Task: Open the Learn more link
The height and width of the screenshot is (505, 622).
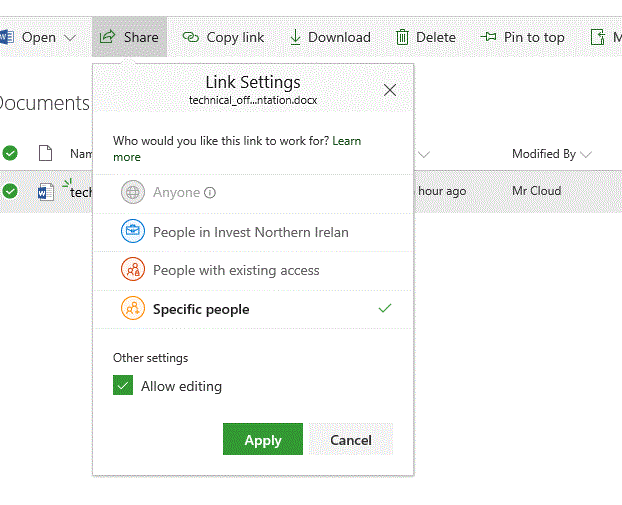Action: (x=127, y=157)
